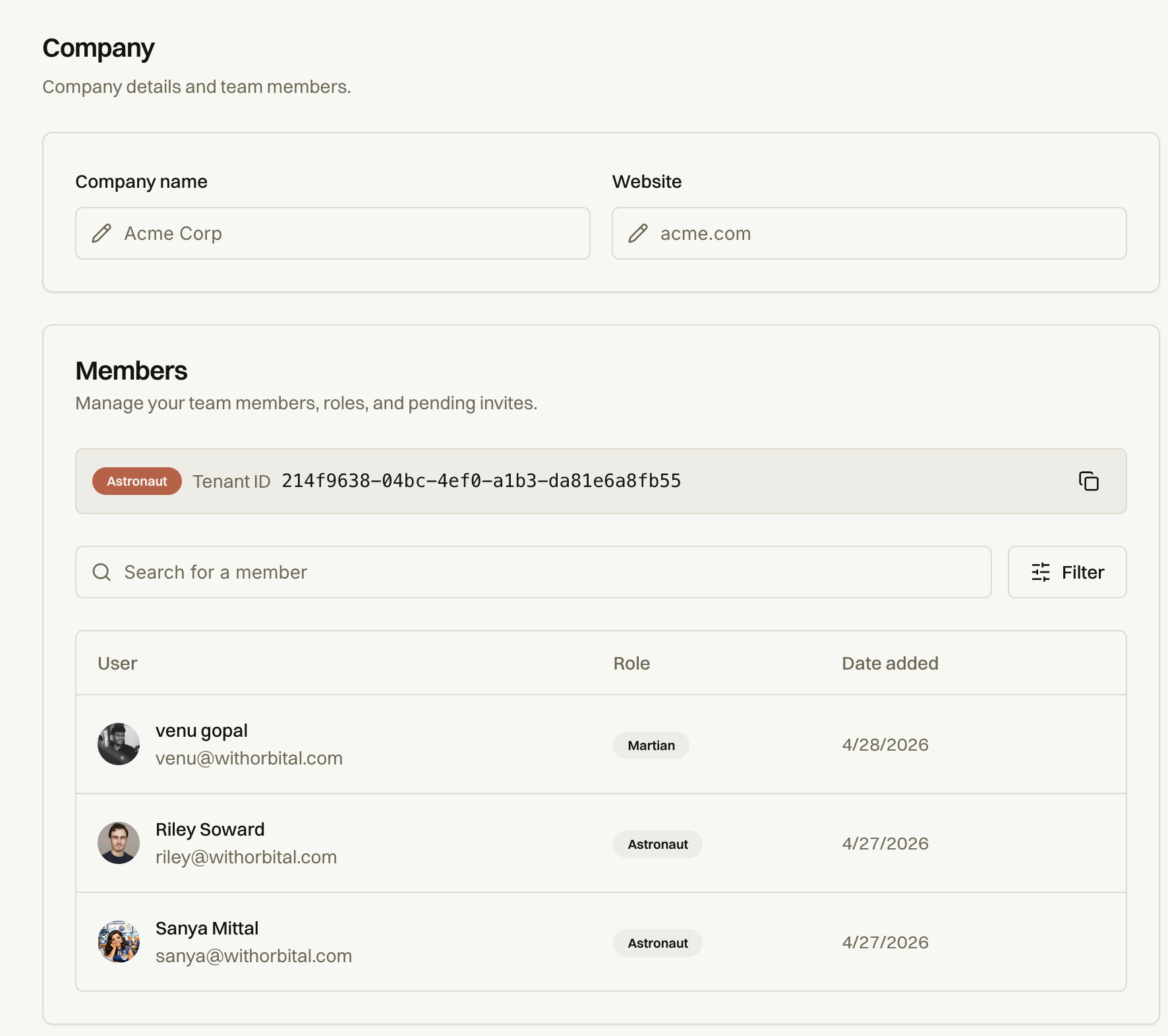The height and width of the screenshot is (1036, 1168).
Task: Open the Filter options
Action: coord(1067,572)
